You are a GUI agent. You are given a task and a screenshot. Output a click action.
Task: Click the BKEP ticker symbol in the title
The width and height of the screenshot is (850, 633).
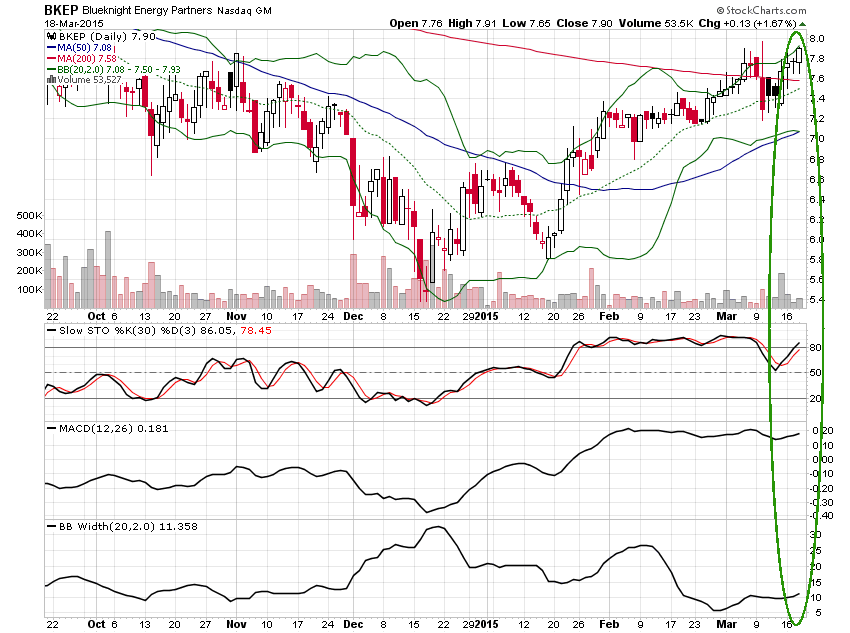[x=61, y=10]
